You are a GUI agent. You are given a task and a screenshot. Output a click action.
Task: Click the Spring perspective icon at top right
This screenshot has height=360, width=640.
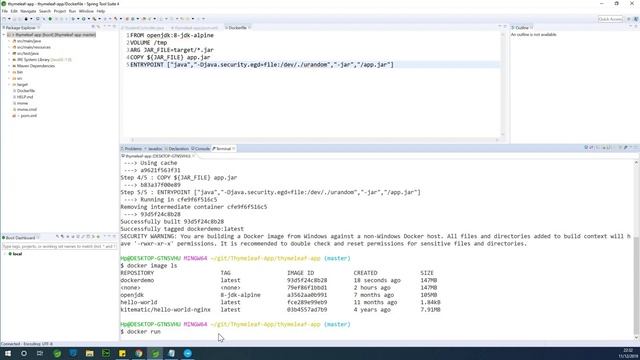coord(636,19)
